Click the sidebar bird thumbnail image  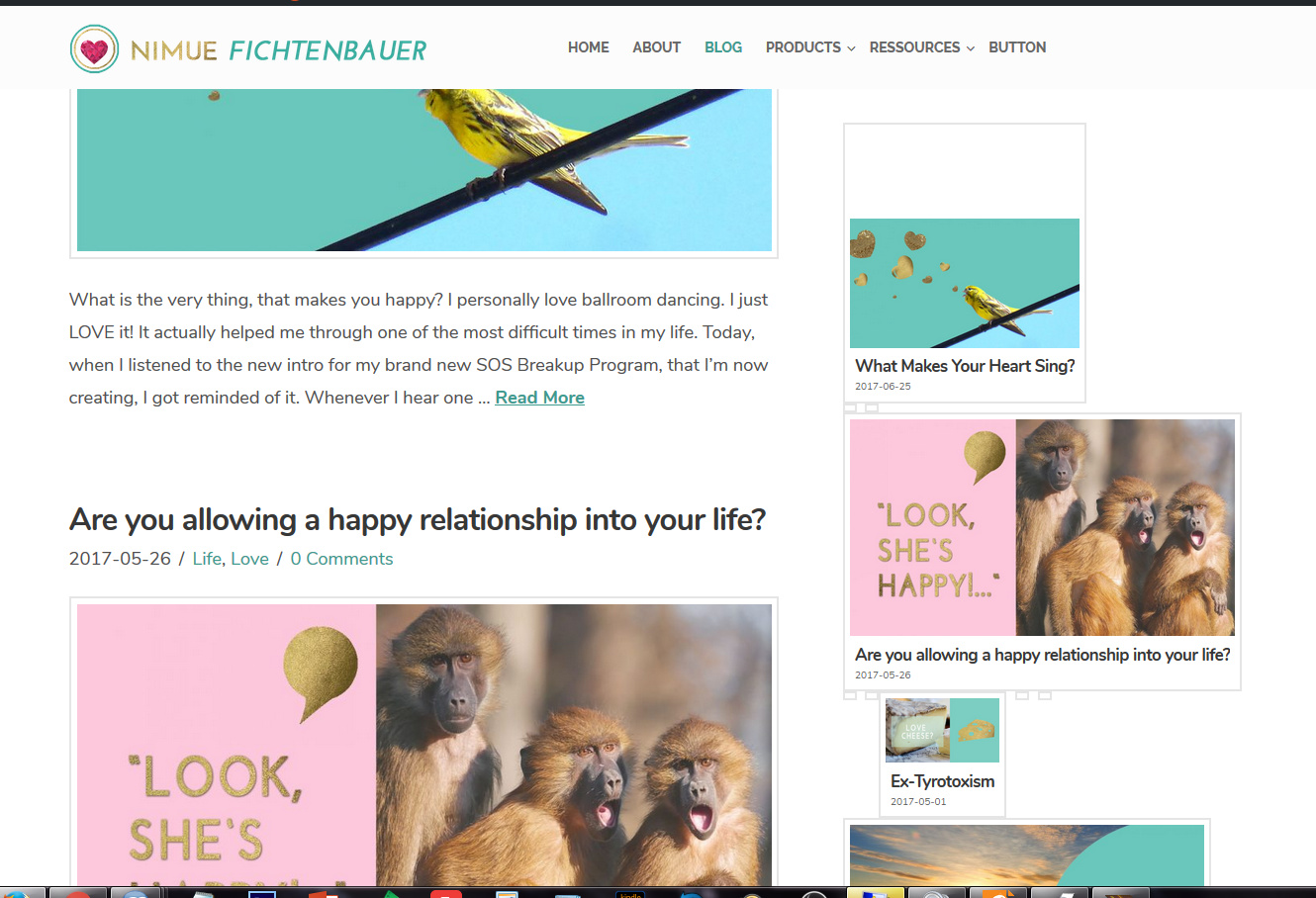[965, 283]
